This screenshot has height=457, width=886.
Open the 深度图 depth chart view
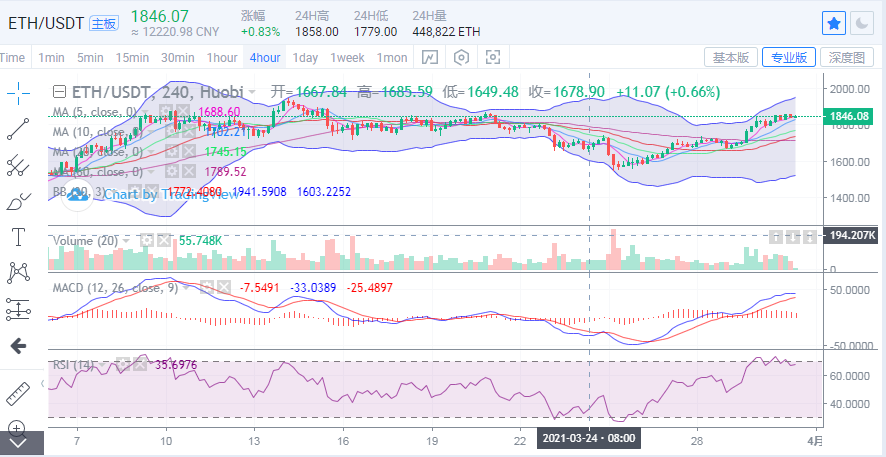pos(847,57)
